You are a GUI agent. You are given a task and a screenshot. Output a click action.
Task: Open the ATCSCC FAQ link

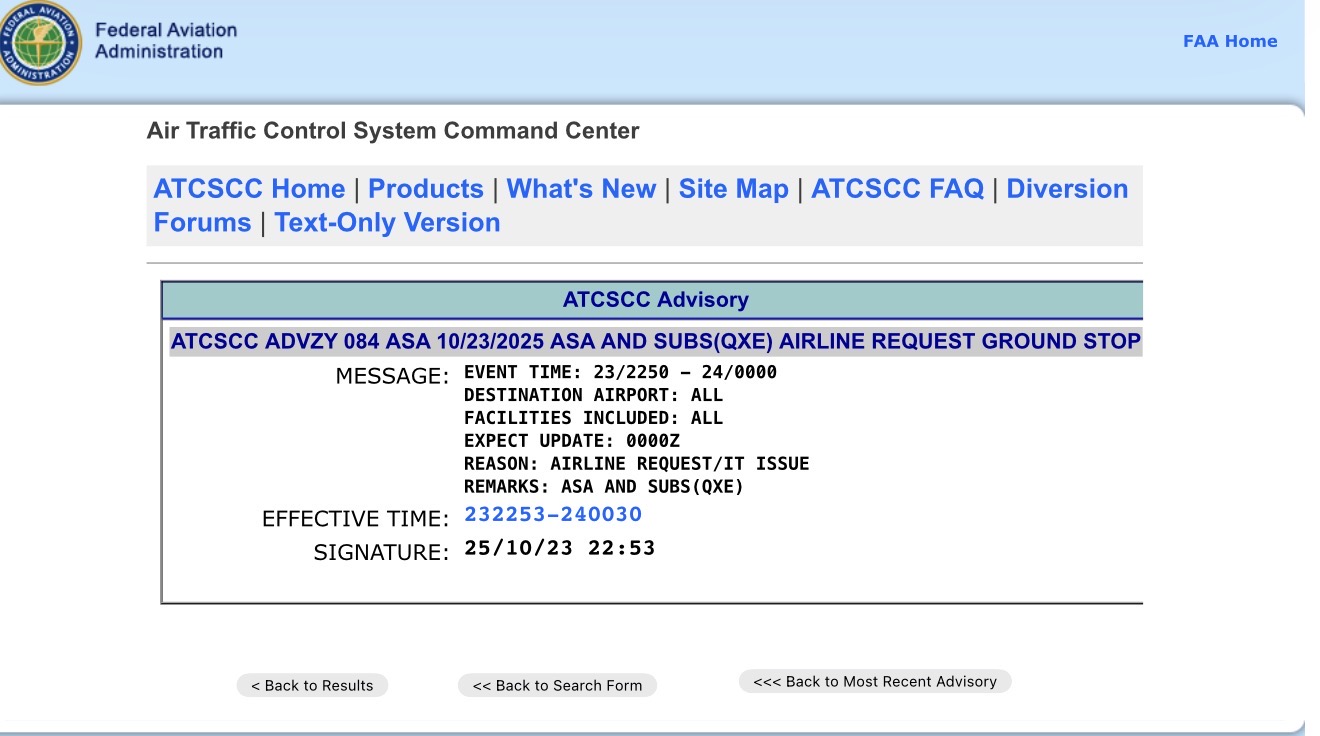(897, 189)
